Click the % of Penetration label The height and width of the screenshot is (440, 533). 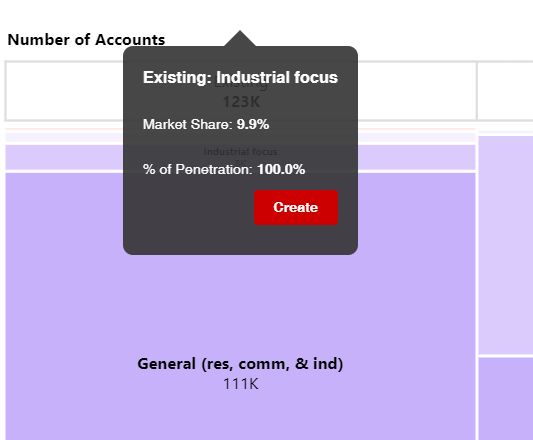pos(197,169)
